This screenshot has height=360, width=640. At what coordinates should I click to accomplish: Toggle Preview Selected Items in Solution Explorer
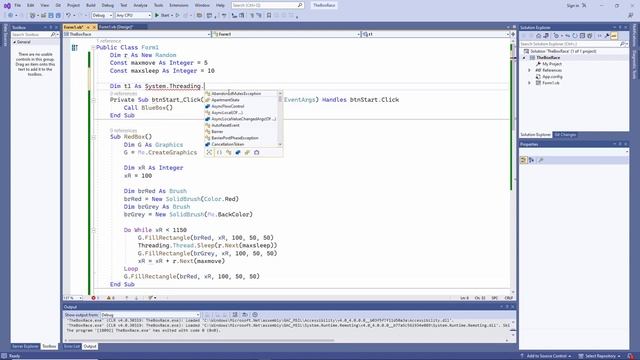click(x=614, y=36)
